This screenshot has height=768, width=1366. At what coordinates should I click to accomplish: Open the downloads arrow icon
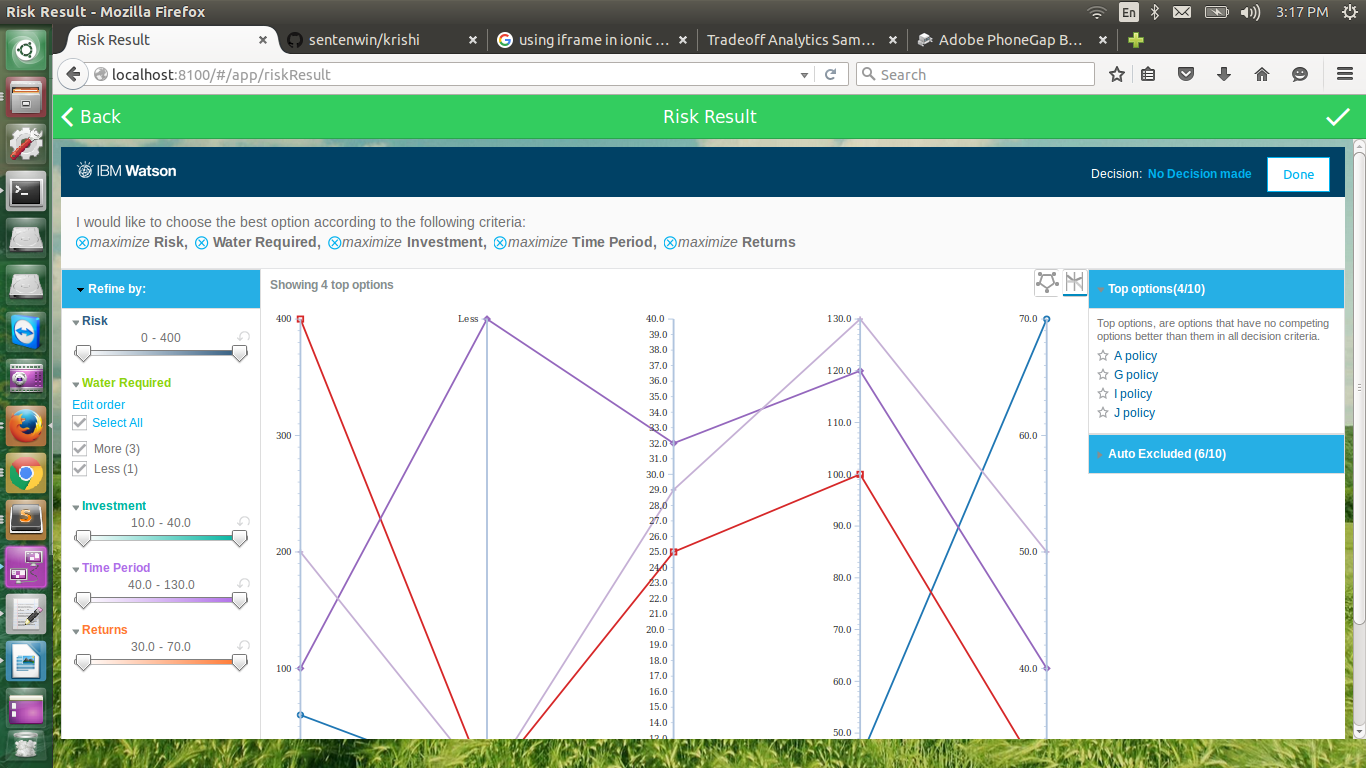[1224, 74]
